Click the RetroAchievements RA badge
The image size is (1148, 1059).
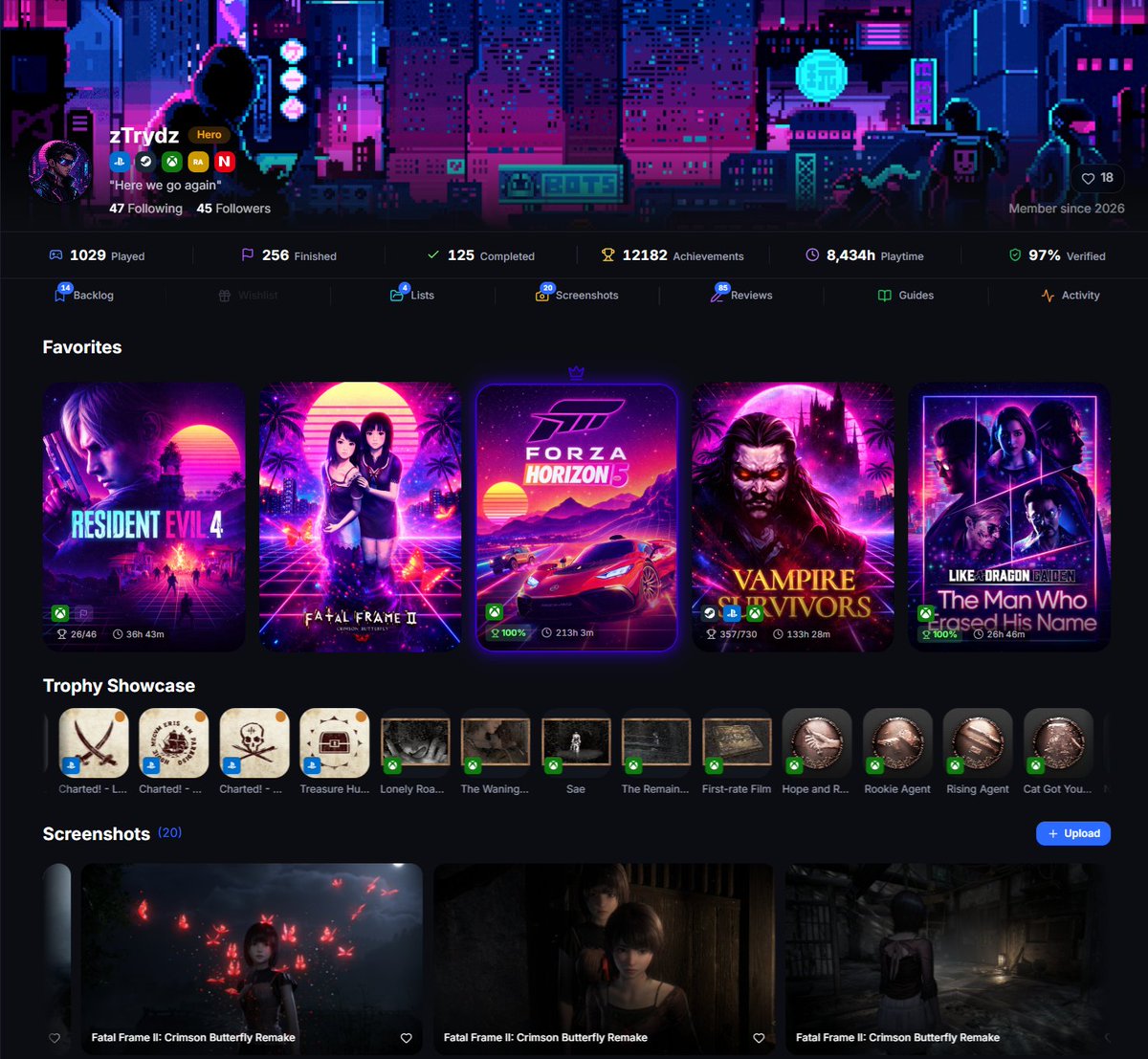198,162
